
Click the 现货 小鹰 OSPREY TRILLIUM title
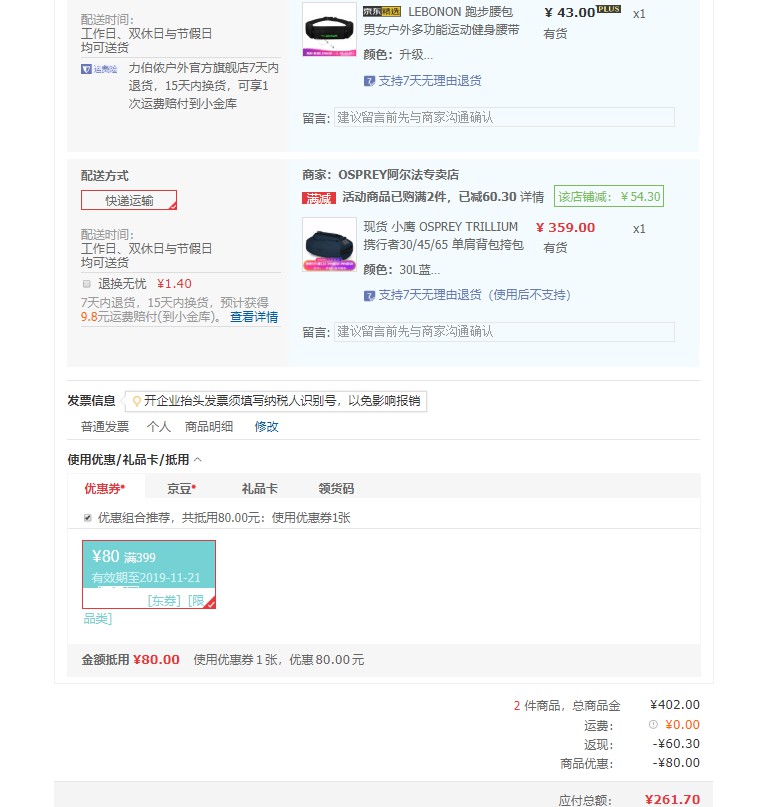click(x=444, y=236)
